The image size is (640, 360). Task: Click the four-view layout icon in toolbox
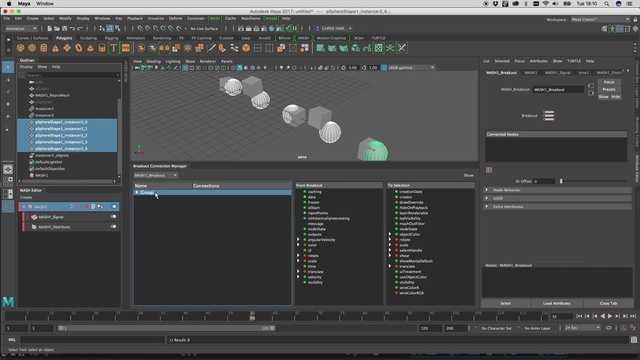[8, 182]
